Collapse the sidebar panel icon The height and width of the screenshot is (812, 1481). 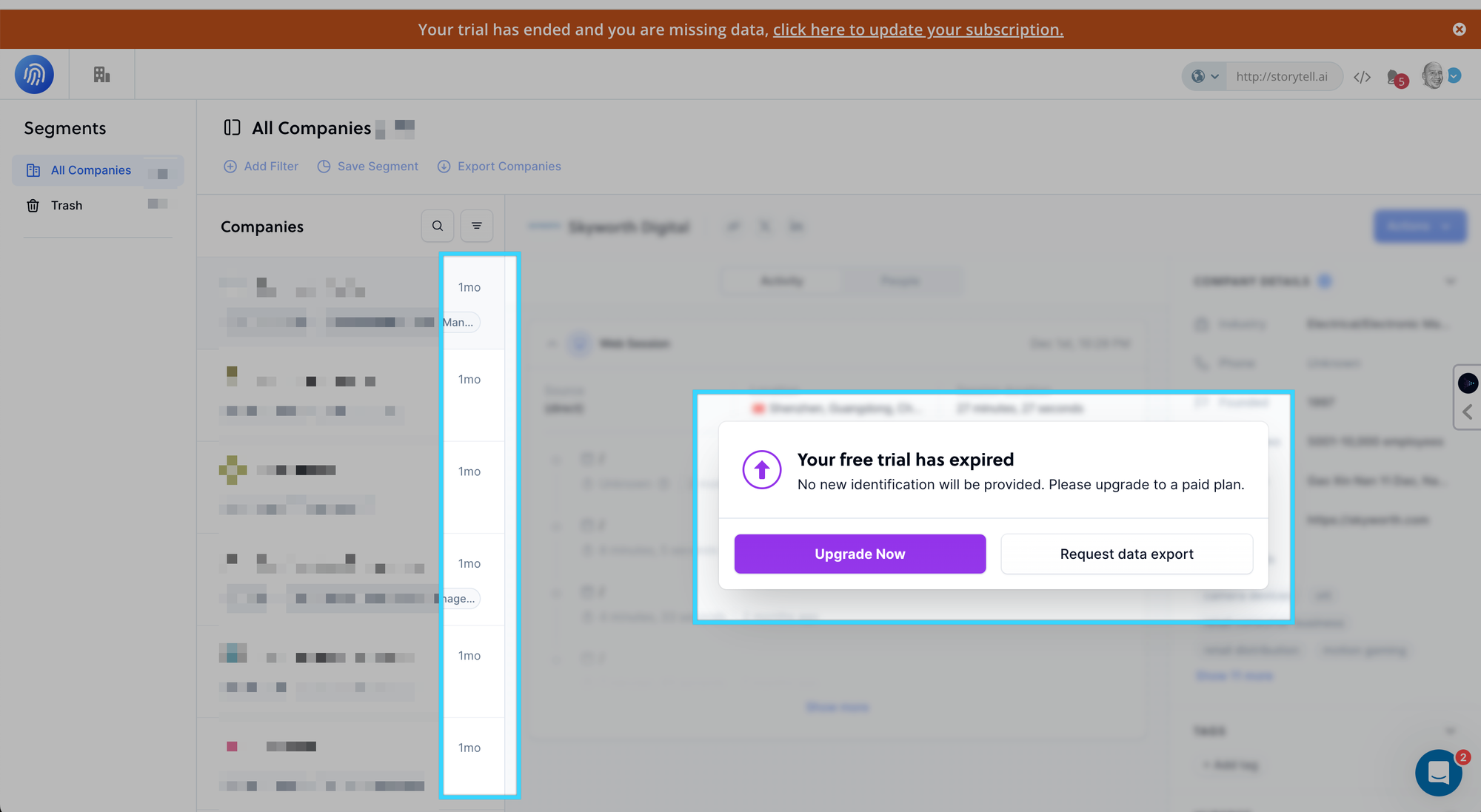(232, 128)
